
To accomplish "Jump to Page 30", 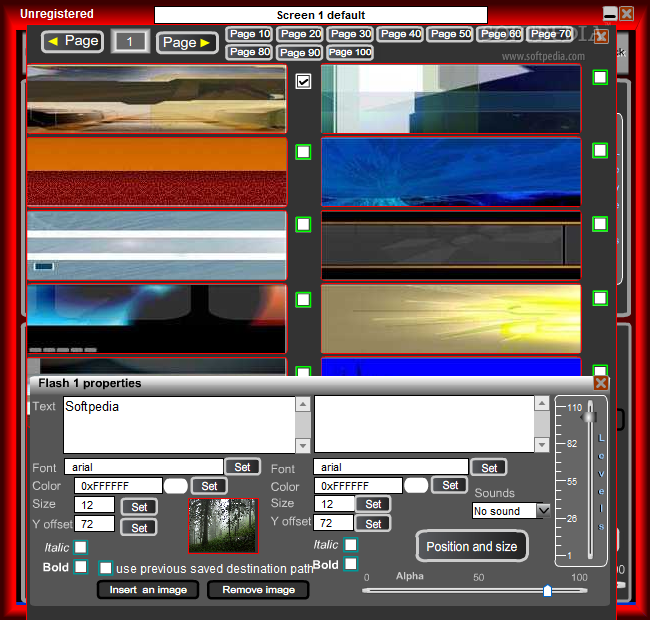I will click(350, 34).
